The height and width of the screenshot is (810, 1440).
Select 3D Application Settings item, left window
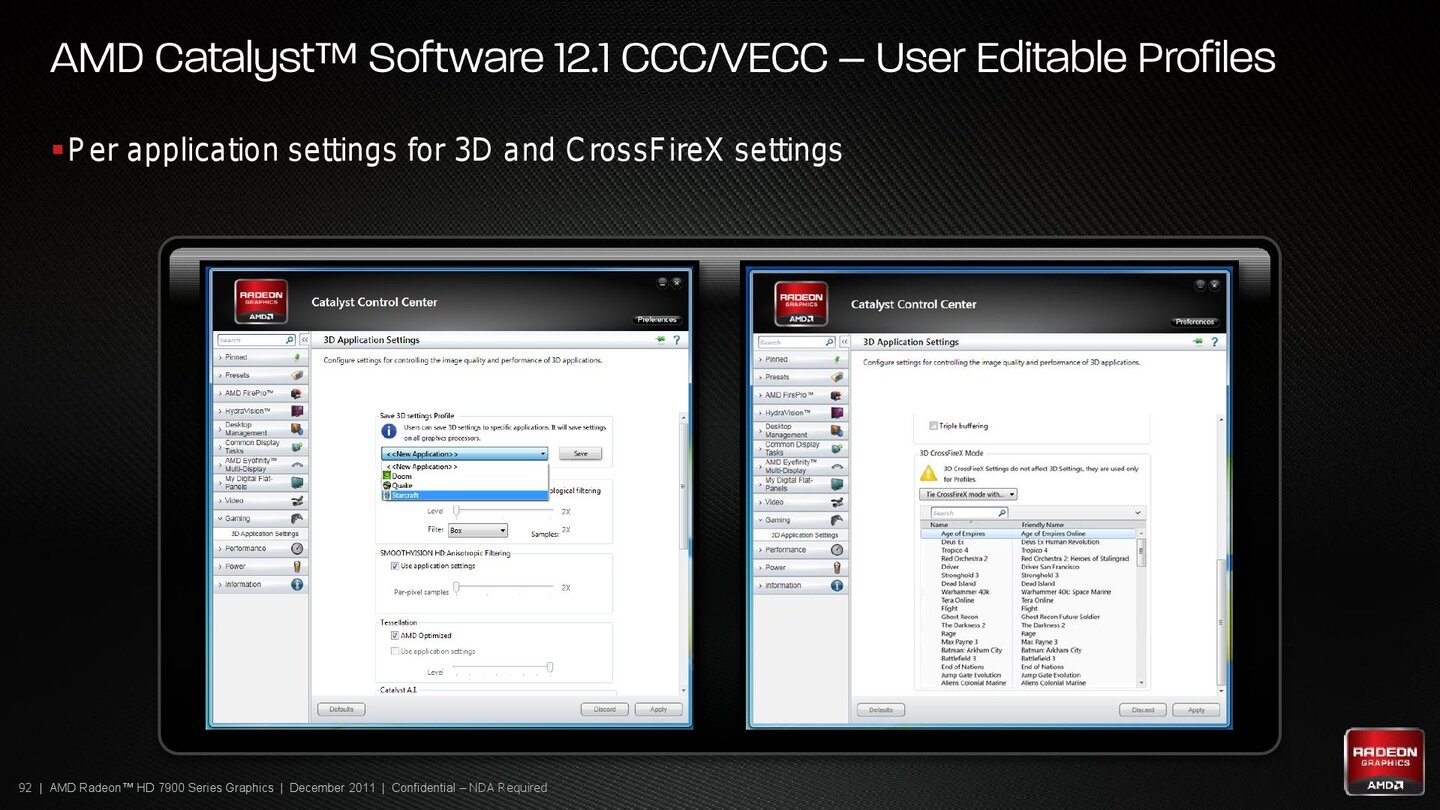point(265,534)
